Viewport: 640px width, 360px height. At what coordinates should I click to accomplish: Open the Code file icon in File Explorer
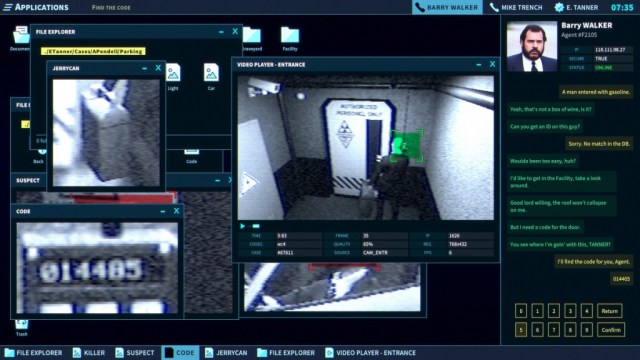click(x=191, y=156)
